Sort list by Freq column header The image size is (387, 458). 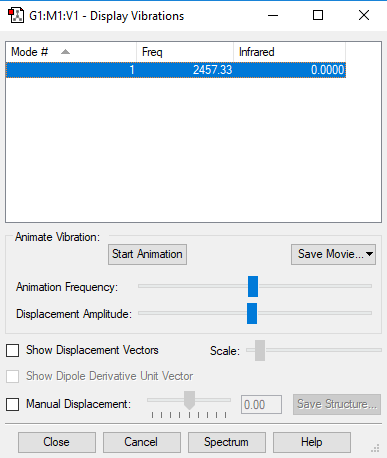(185, 52)
